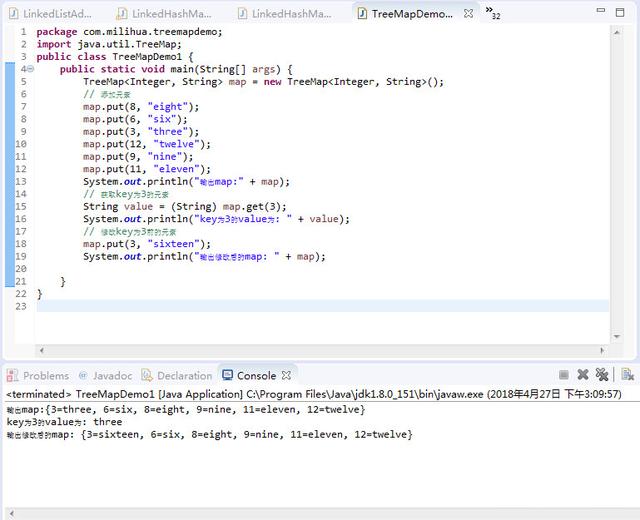640x520 pixels.
Task: Minimize the editor area
Action: tap(601, 11)
